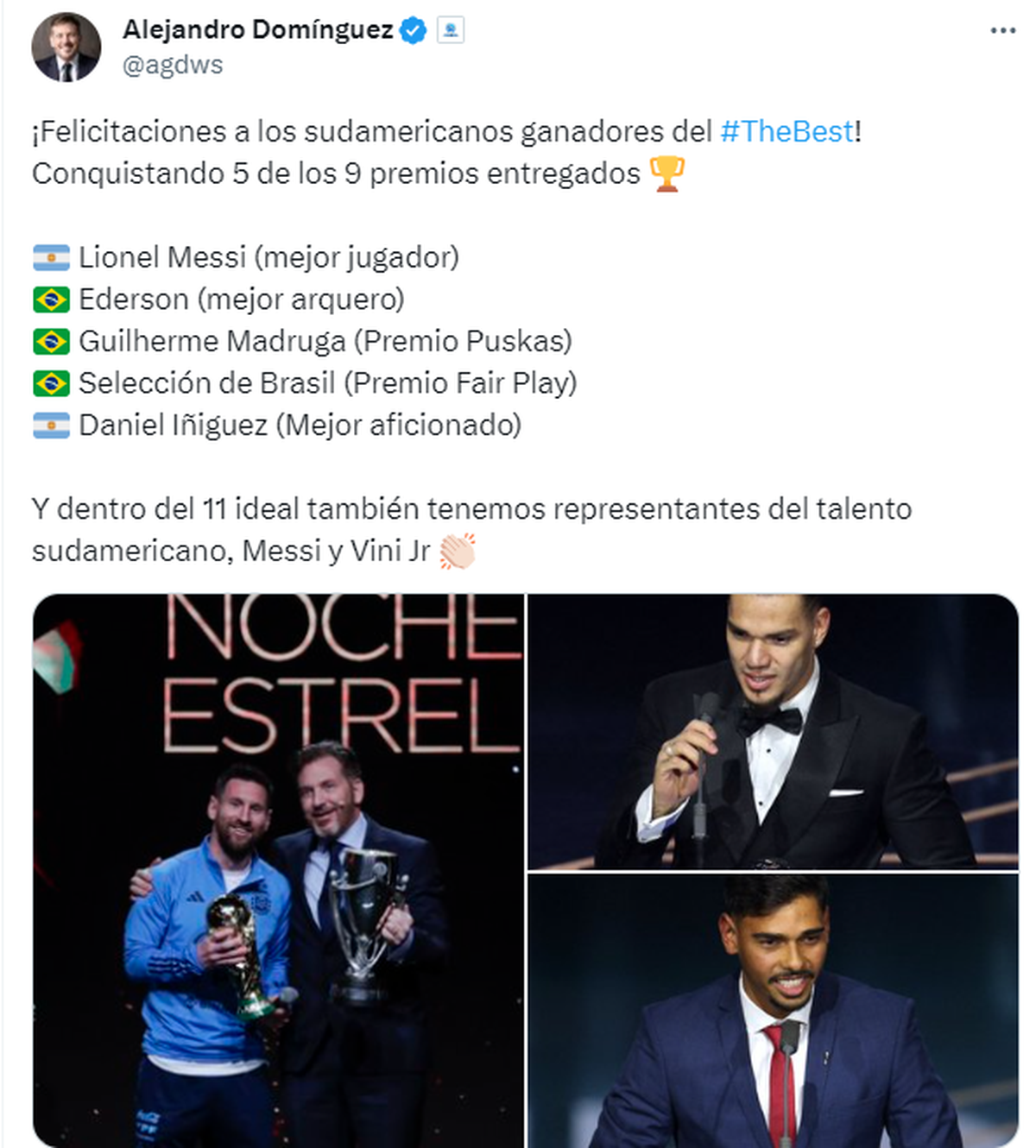Click the 'Guilherme Madruga (Premio Puskas)' text line
This screenshot has width=1036, height=1148.
pyautogui.click(x=325, y=341)
